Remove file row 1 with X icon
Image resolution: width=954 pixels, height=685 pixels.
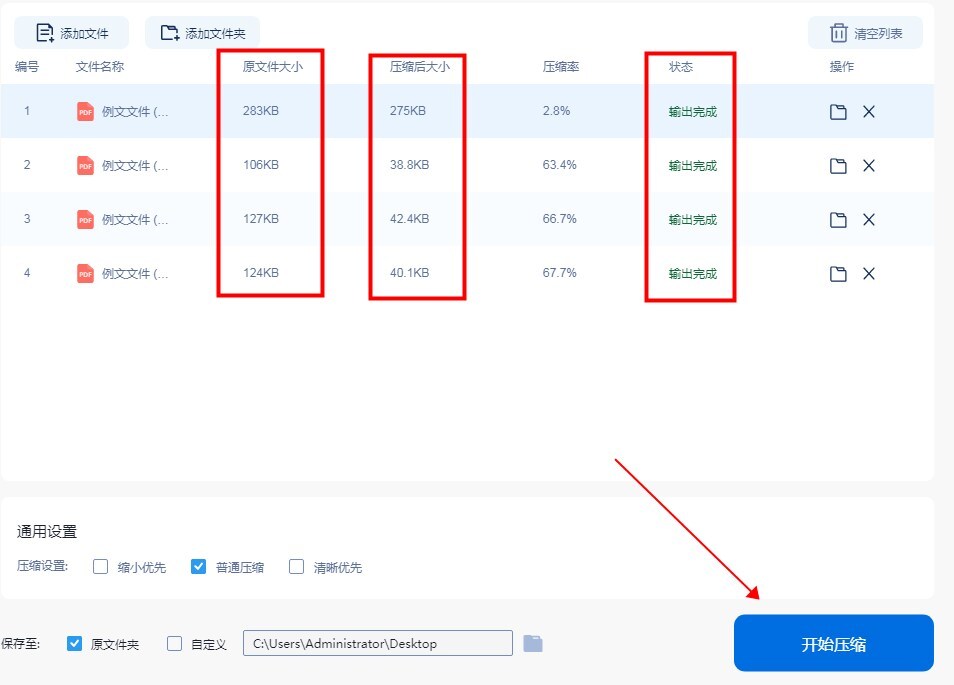click(869, 112)
